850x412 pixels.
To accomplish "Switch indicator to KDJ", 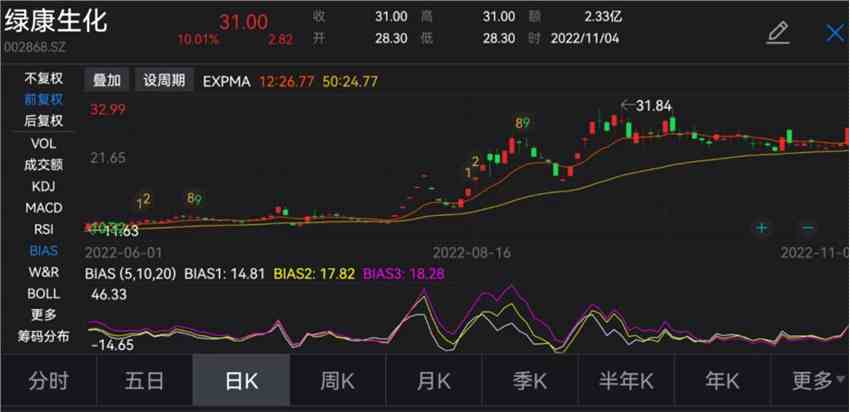I will click(43, 186).
